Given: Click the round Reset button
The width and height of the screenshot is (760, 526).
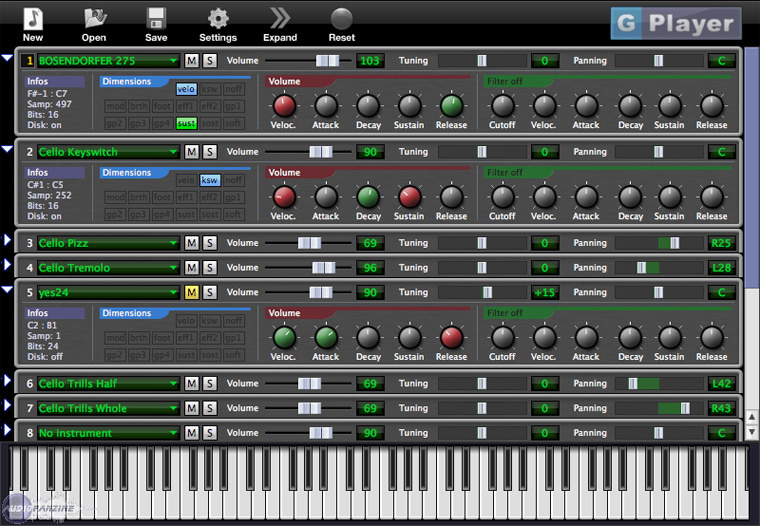Looking at the screenshot, I should pos(342,19).
